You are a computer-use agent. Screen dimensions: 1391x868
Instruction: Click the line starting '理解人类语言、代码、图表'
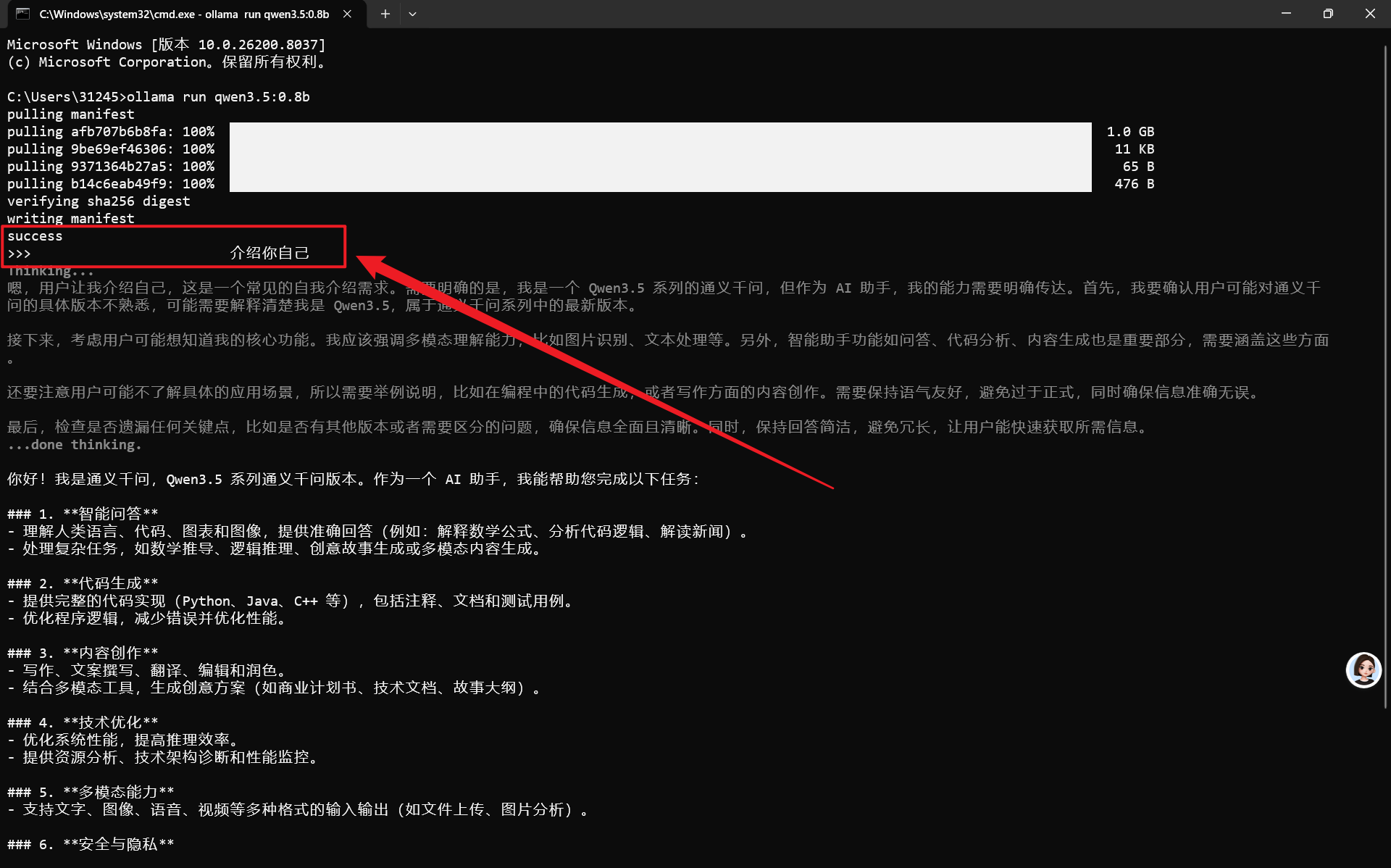tap(379, 531)
